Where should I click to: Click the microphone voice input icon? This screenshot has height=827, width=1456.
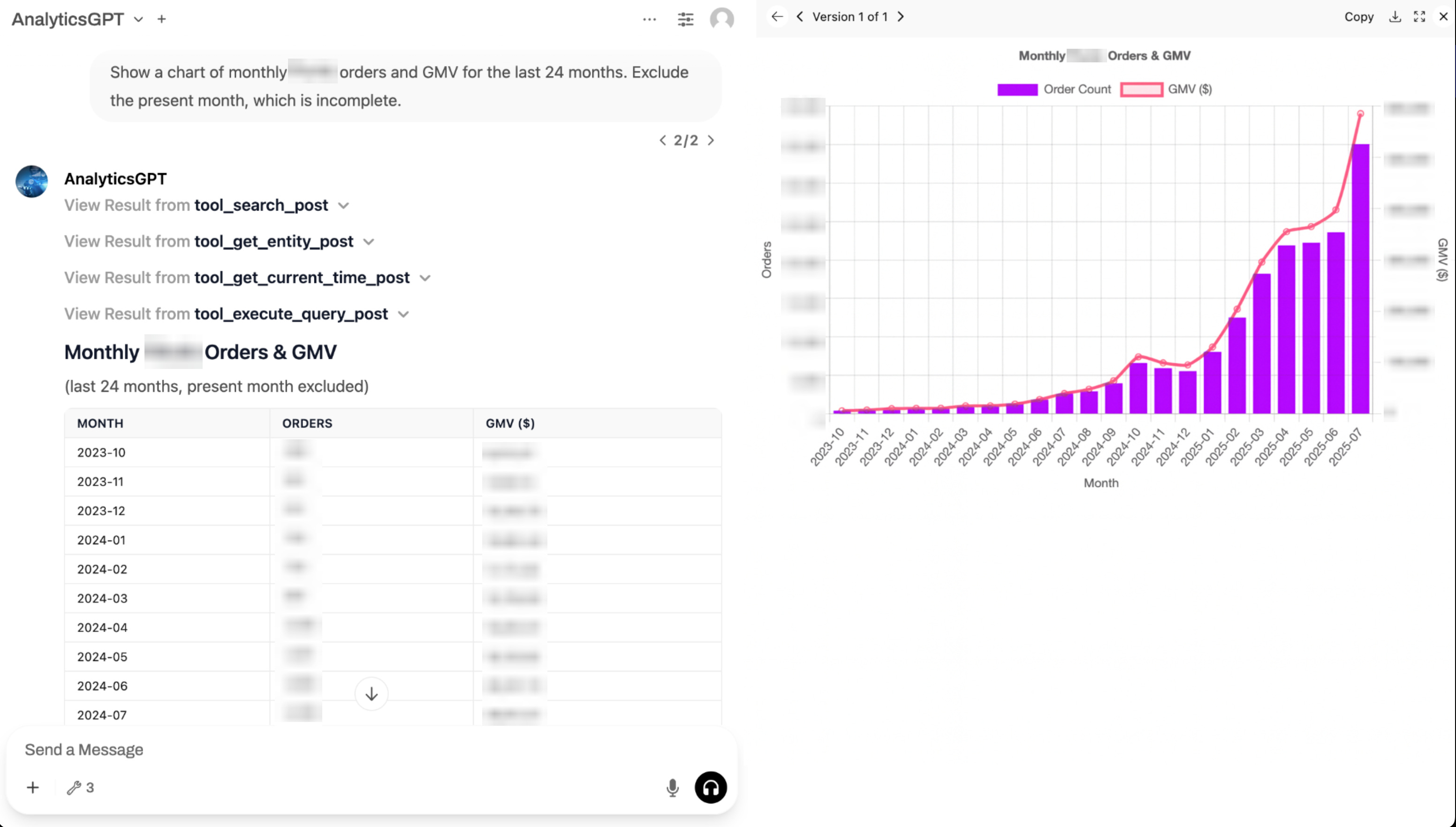coord(672,788)
